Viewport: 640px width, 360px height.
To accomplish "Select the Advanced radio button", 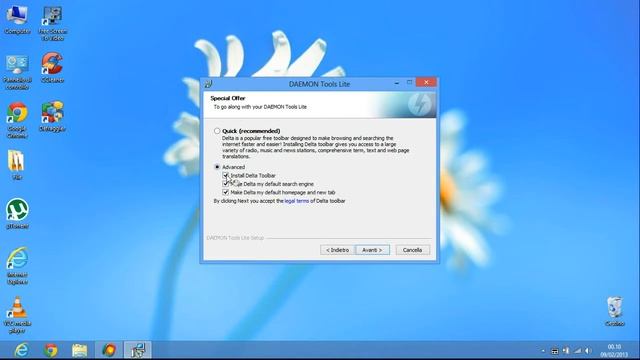I will pos(217,167).
